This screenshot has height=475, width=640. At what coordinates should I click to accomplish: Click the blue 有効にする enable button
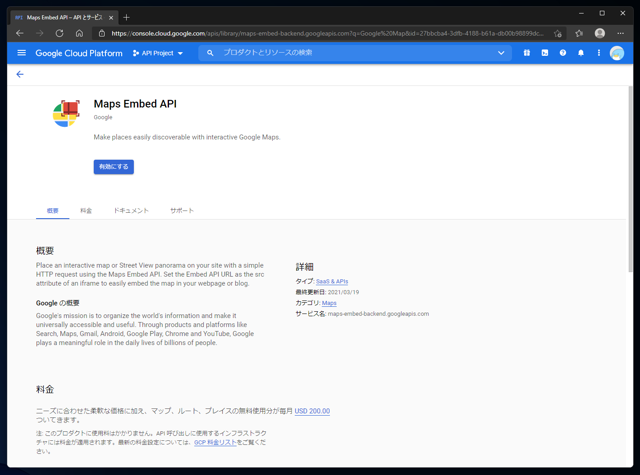click(113, 166)
